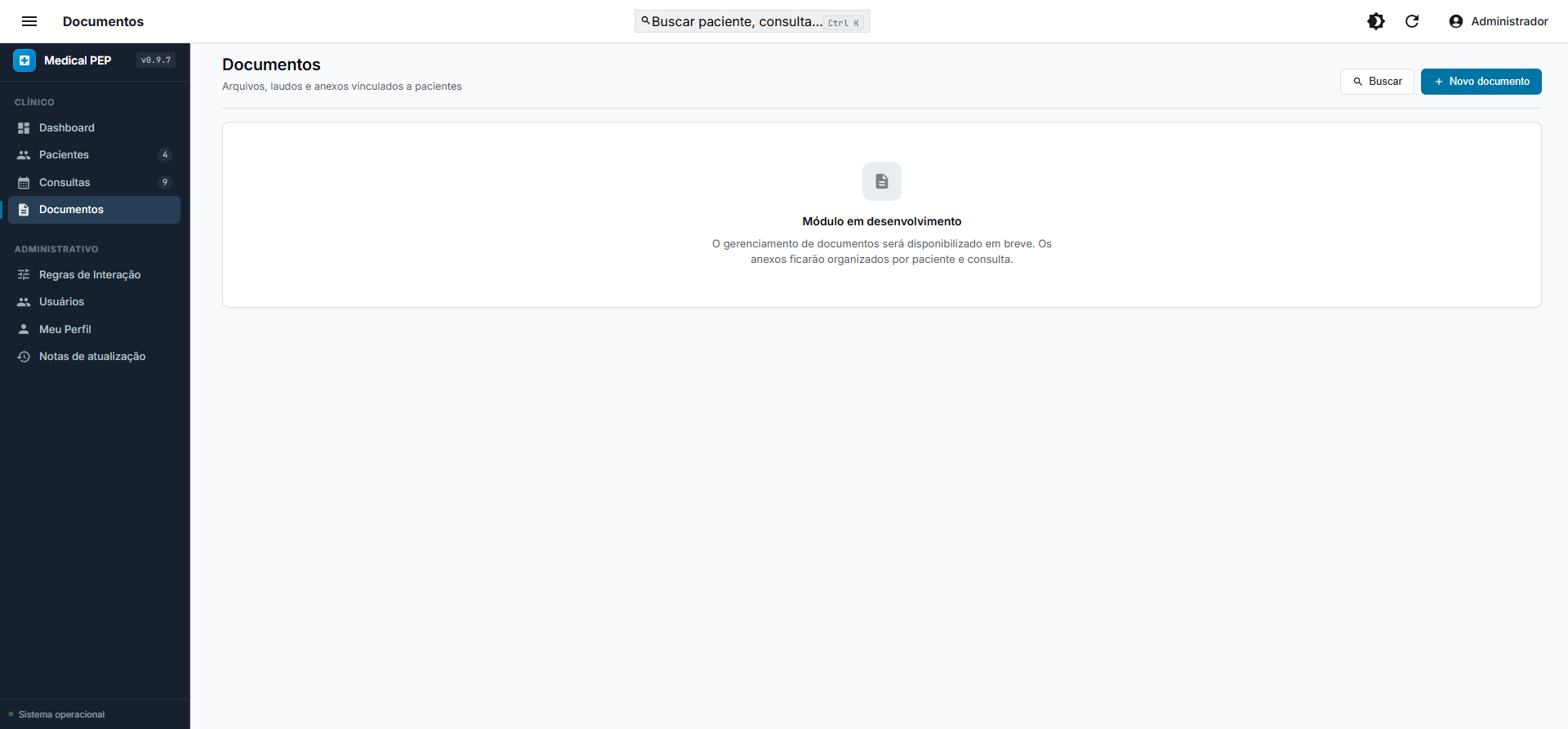
Task: Click the Pacientes people icon
Action: (24, 155)
